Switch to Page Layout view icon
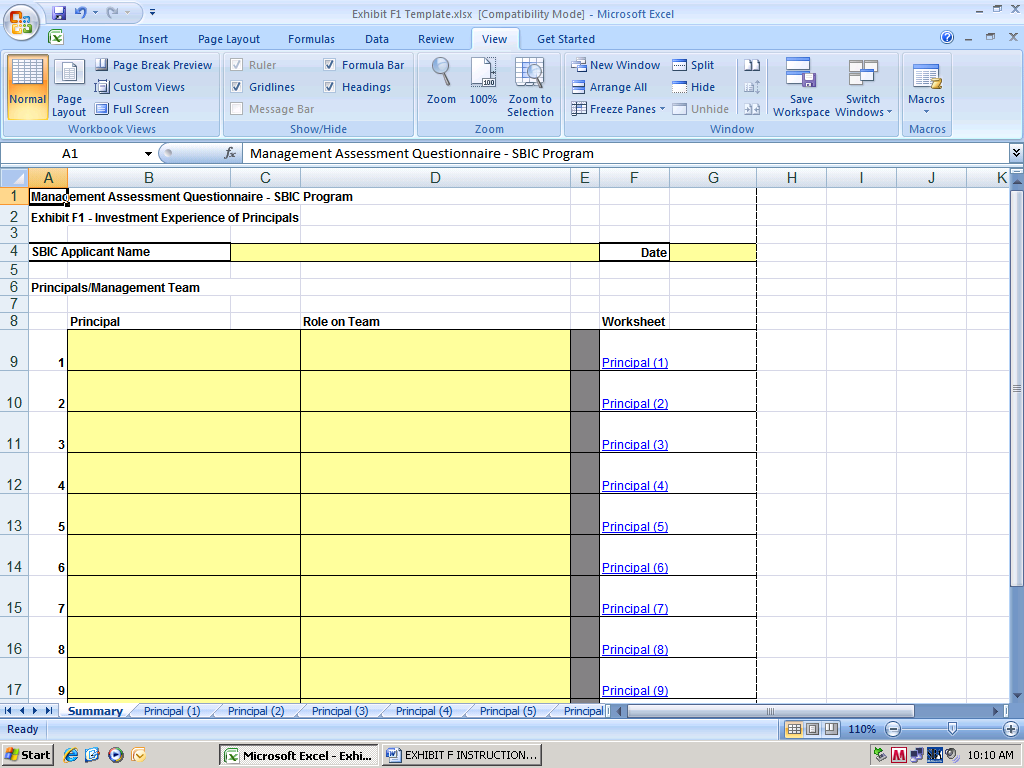The image size is (1024, 768). [x=69, y=75]
